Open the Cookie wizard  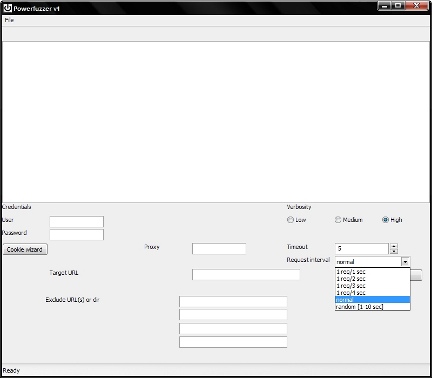pyautogui.click(x=25, y=249)
